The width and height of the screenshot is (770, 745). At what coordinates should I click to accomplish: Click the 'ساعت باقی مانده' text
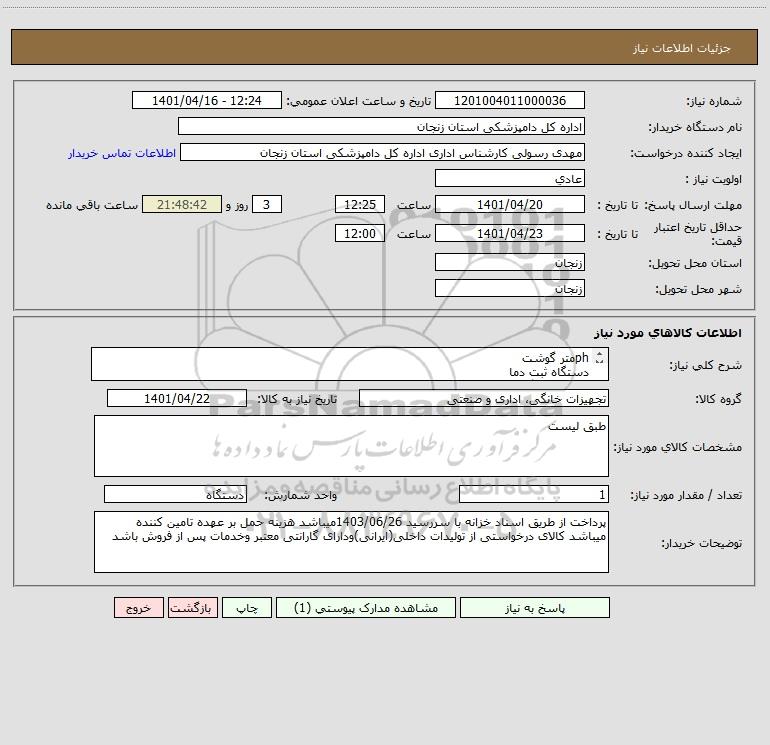coord(92,205)
